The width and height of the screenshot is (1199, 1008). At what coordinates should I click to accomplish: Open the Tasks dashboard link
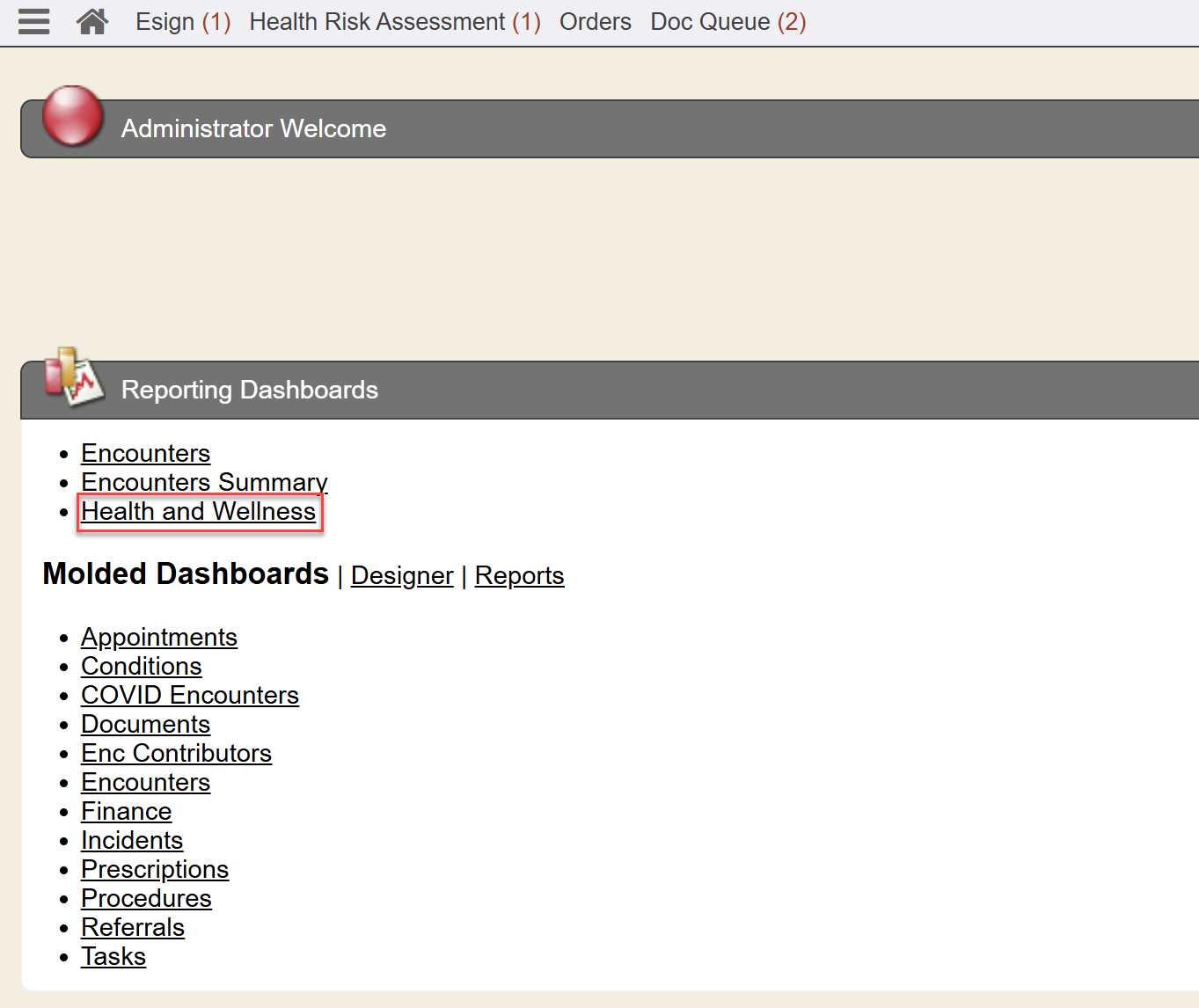(113, 956)
